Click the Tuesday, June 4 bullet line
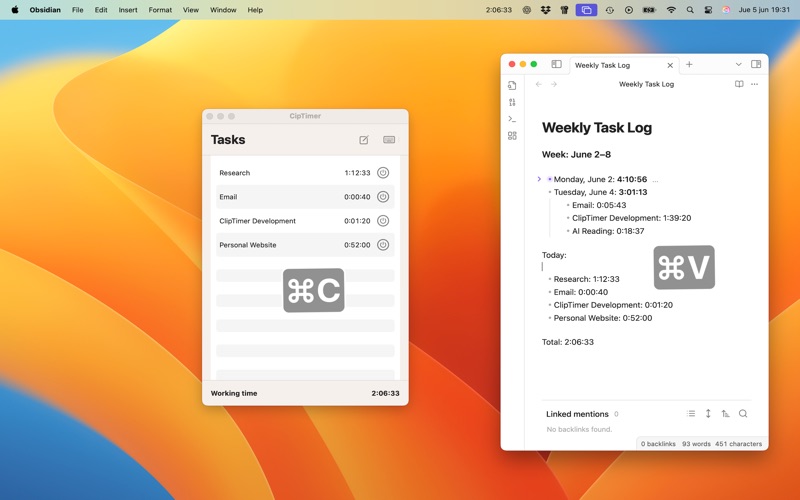This screenshot has width=800, height=500. click(601, 192)
